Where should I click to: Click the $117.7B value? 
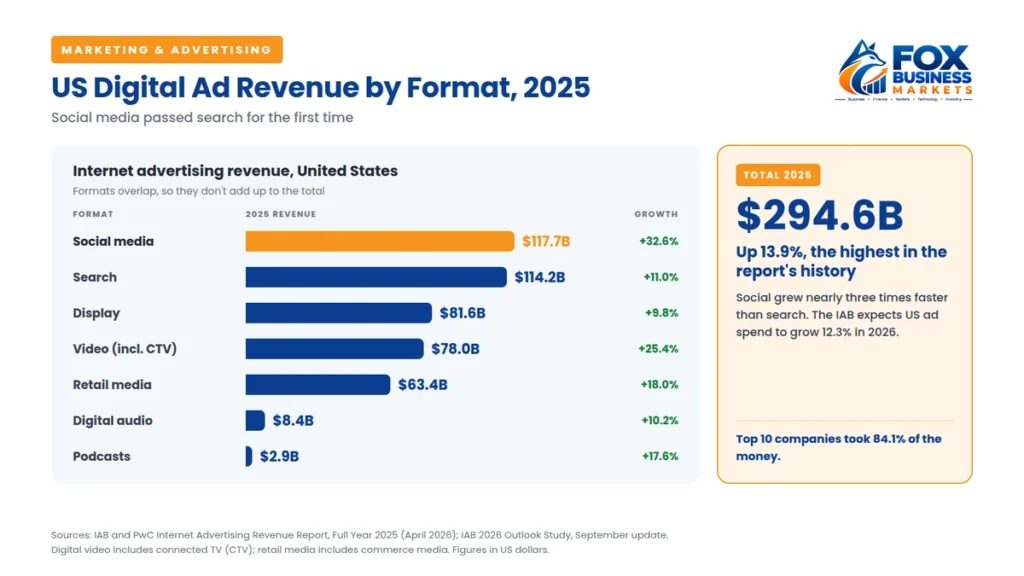pyautogui.click(x=546, y=242)
